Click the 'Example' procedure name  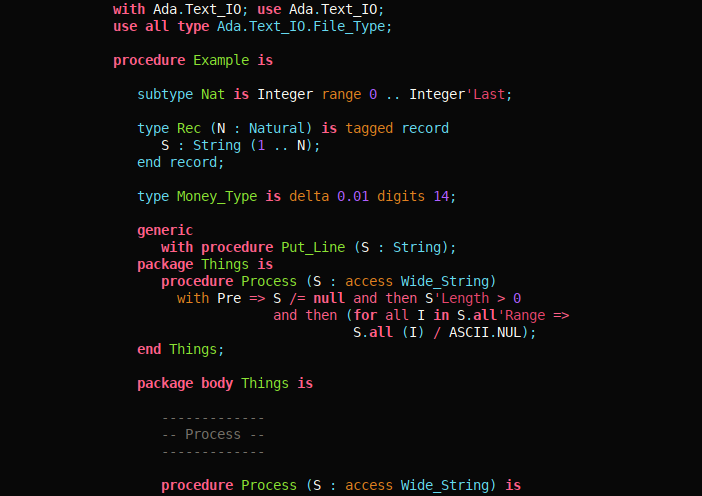(x=221, y=60)
